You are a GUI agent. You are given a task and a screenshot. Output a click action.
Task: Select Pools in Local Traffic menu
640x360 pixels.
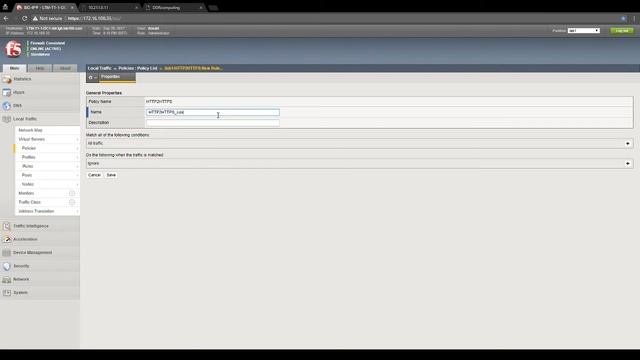coord(27,175)
